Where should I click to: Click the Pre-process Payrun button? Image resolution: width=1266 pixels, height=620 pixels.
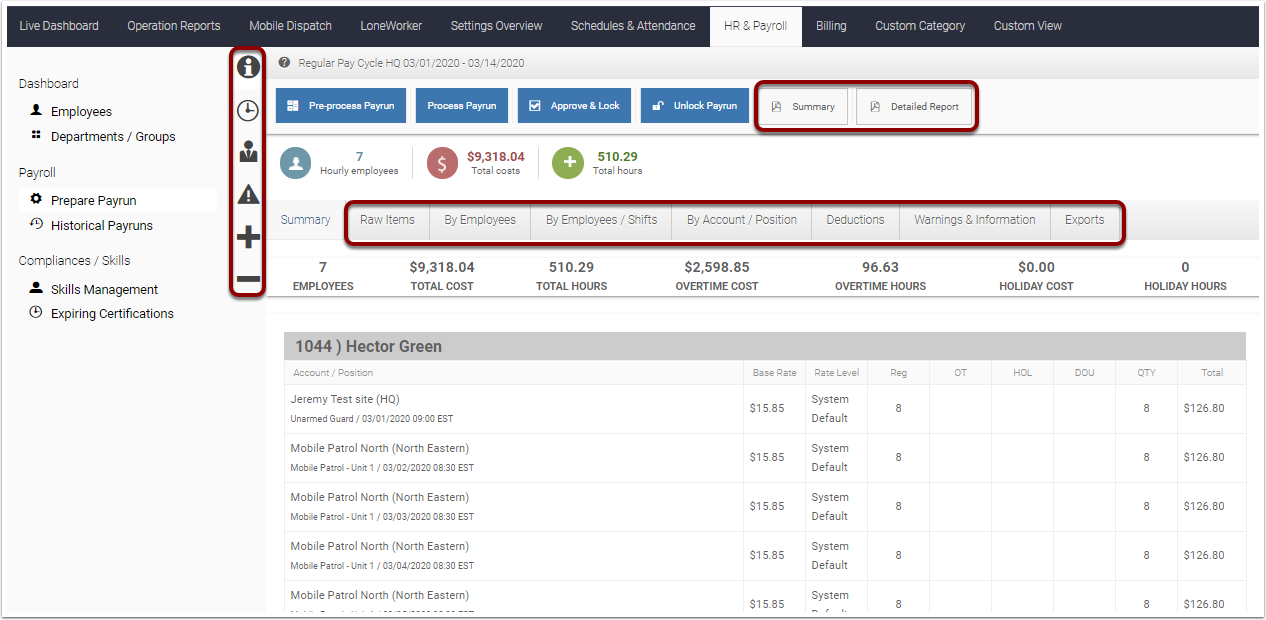[340, 104]
